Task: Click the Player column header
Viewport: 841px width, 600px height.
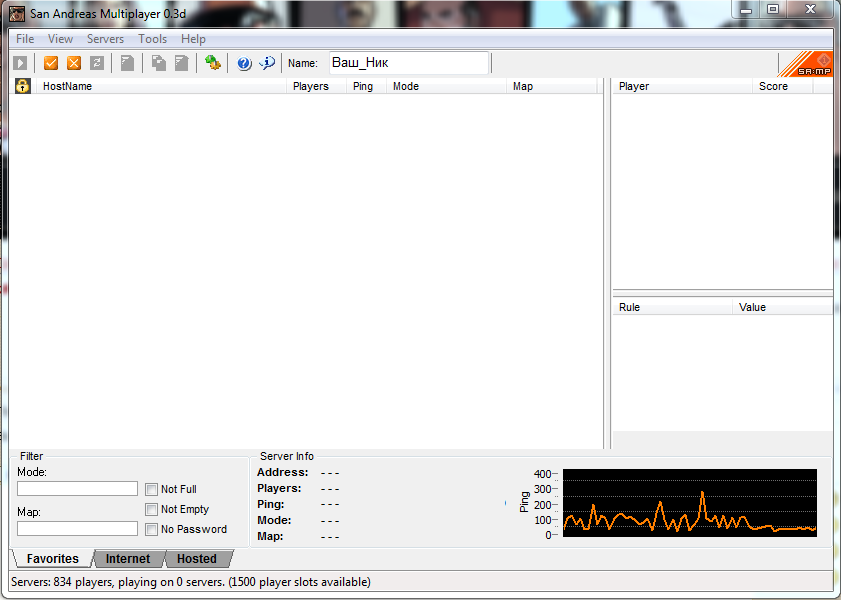Action: point(682,86)
